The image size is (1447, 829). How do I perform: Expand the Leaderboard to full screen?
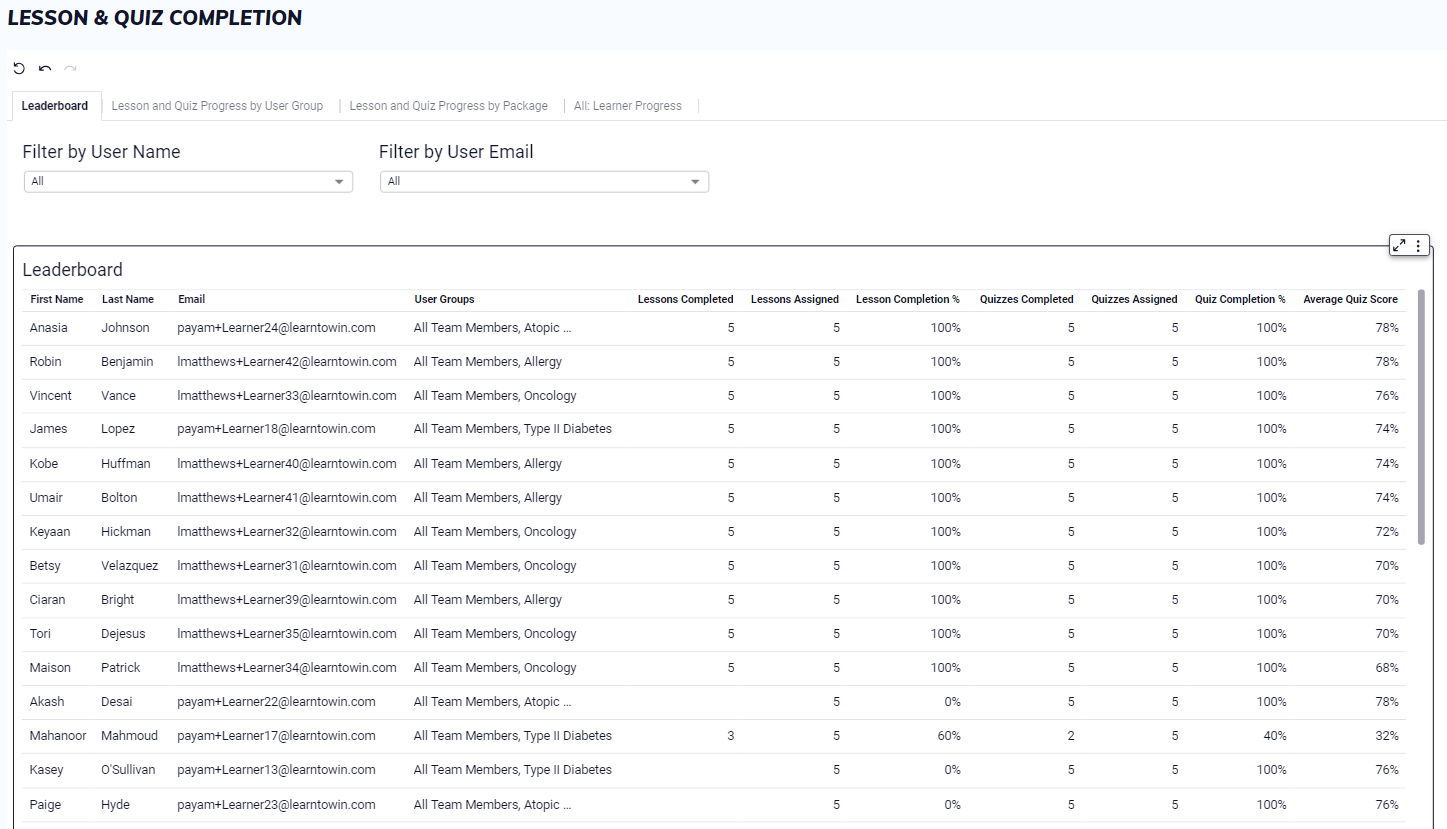click(x=1399, y=245)
